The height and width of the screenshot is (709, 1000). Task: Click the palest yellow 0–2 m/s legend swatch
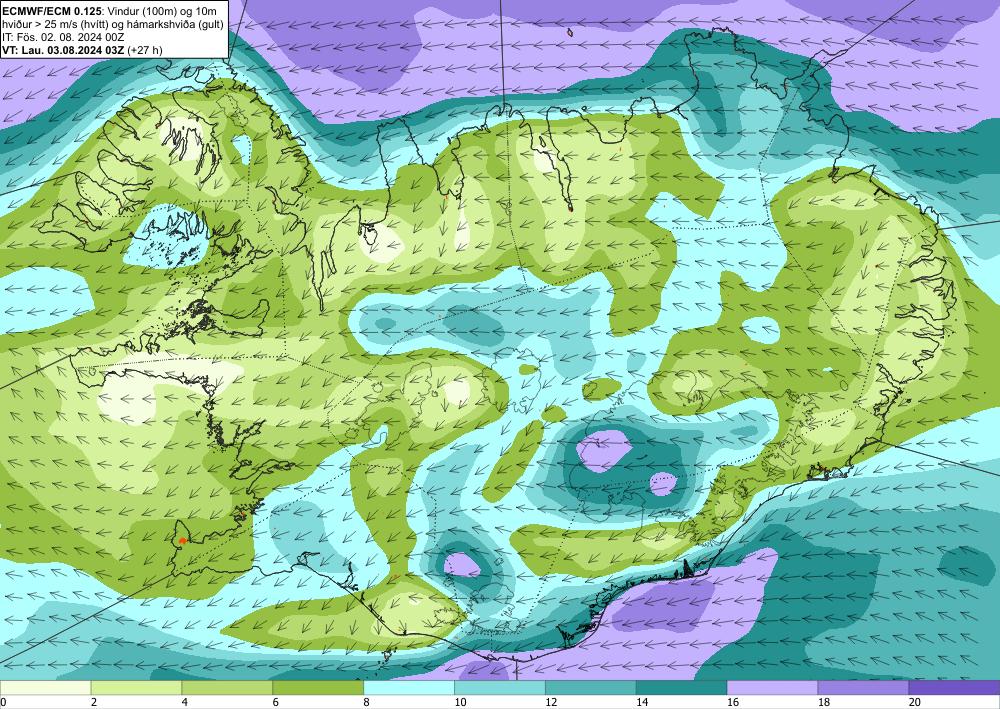(45, 688)
